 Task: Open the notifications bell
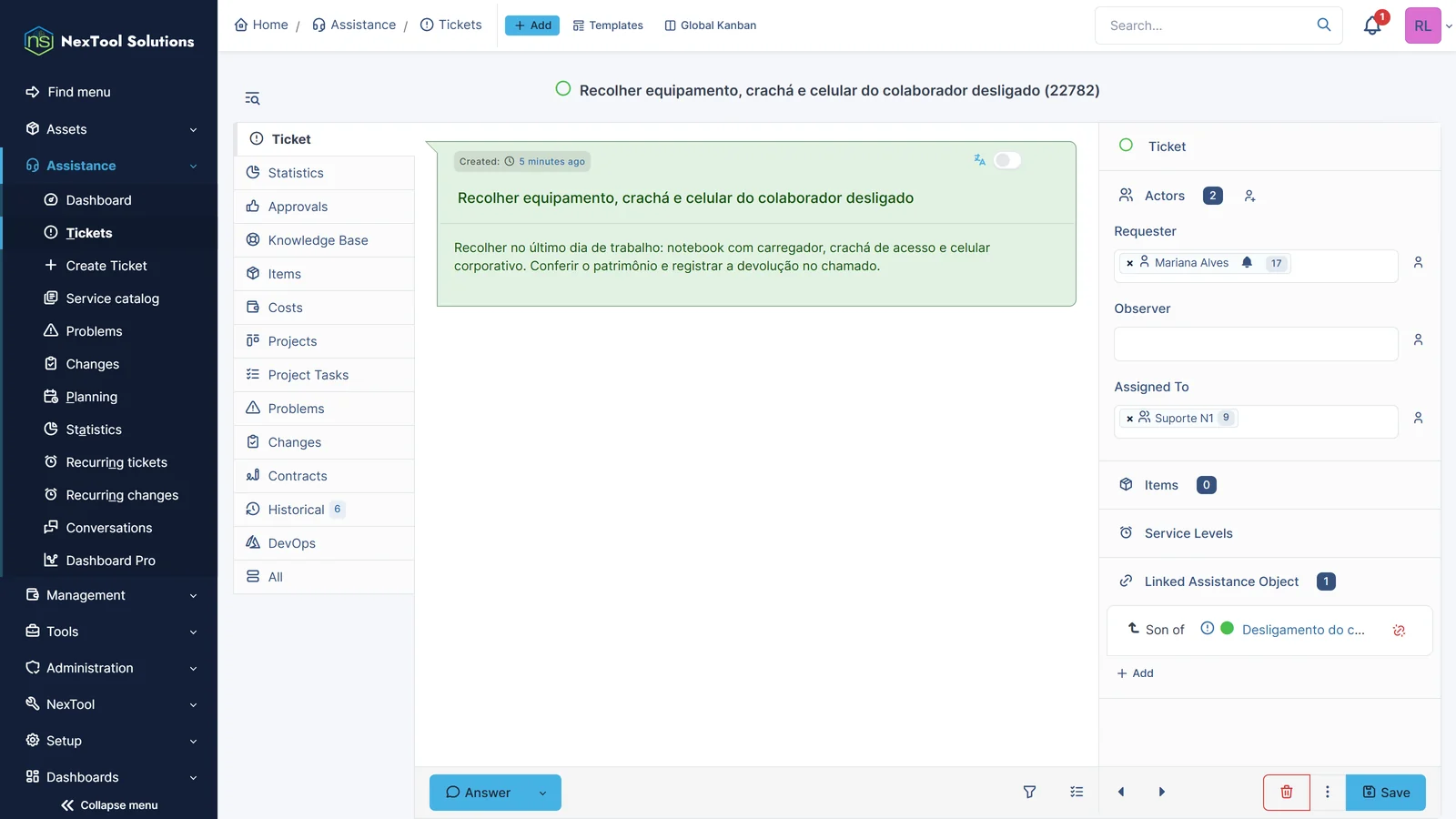click(x=1372, y=25)
